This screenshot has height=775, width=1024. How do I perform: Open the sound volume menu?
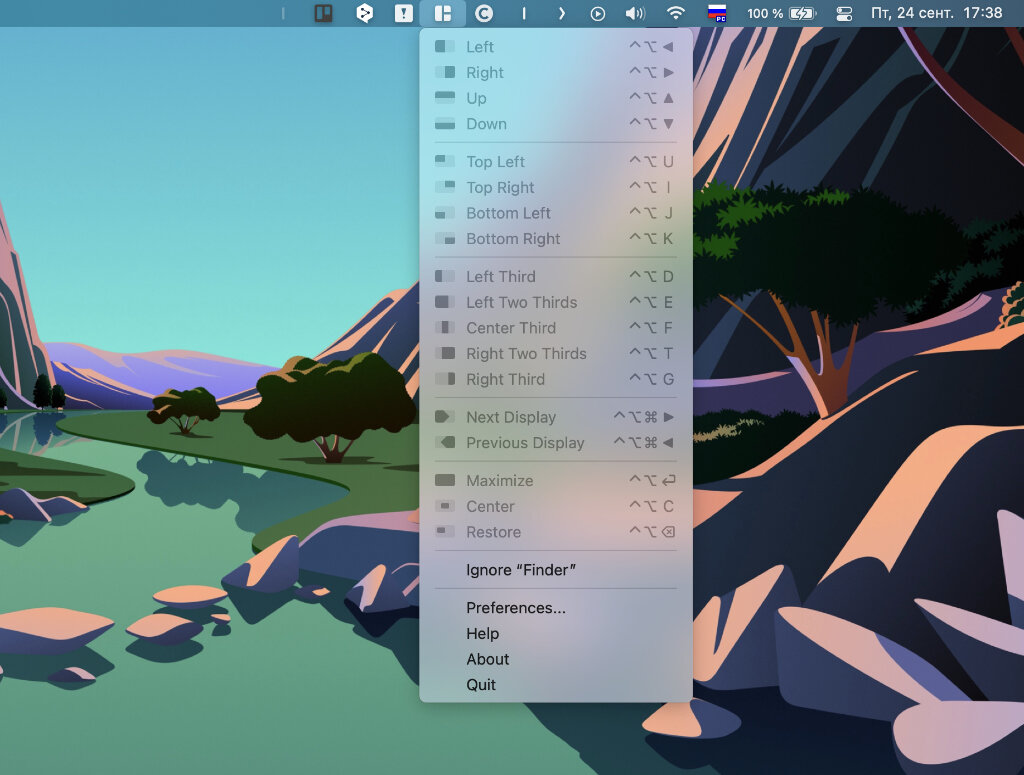point(635,13)
